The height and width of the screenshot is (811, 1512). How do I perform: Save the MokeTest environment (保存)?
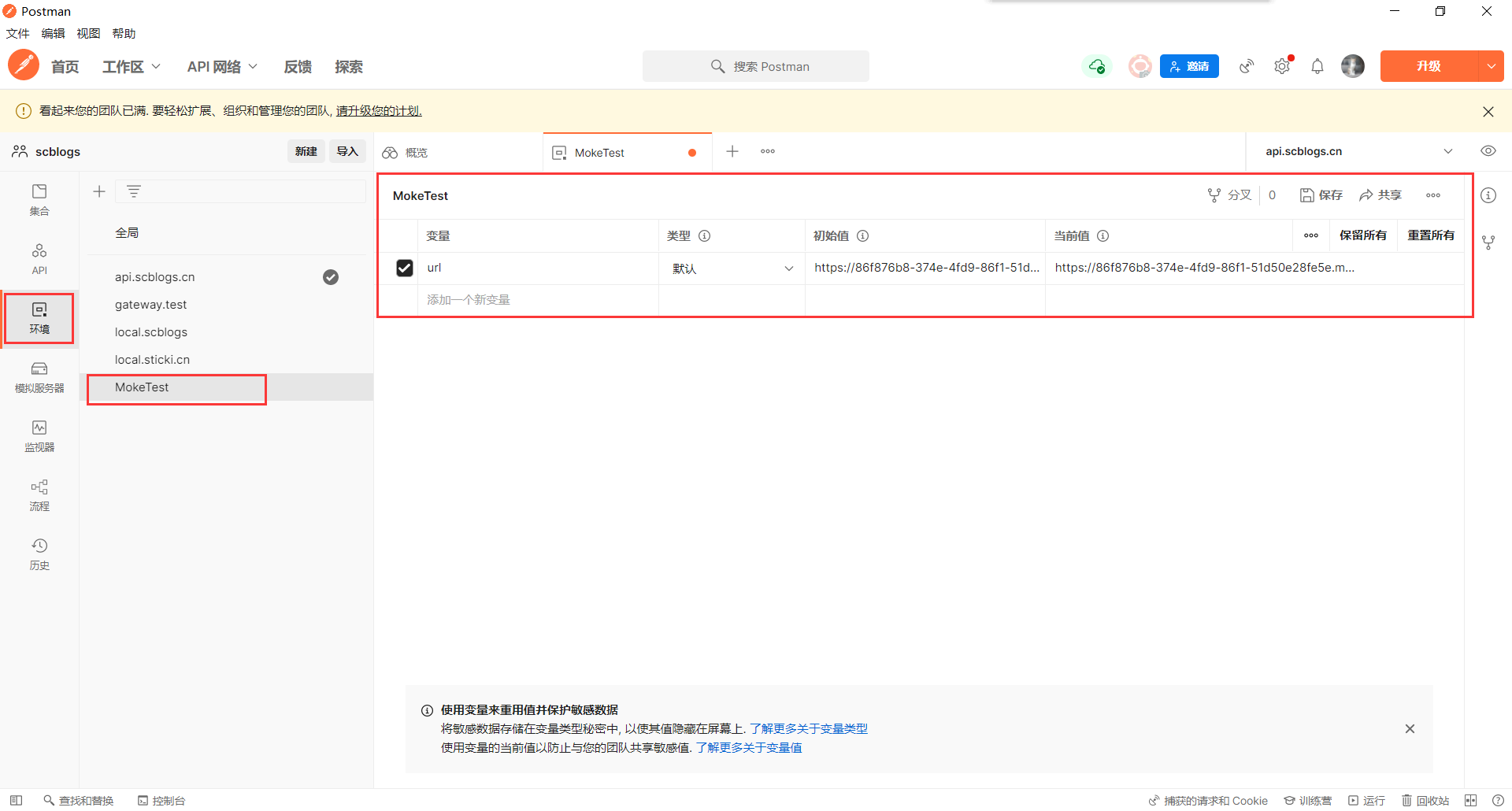tap(1321, 195)
